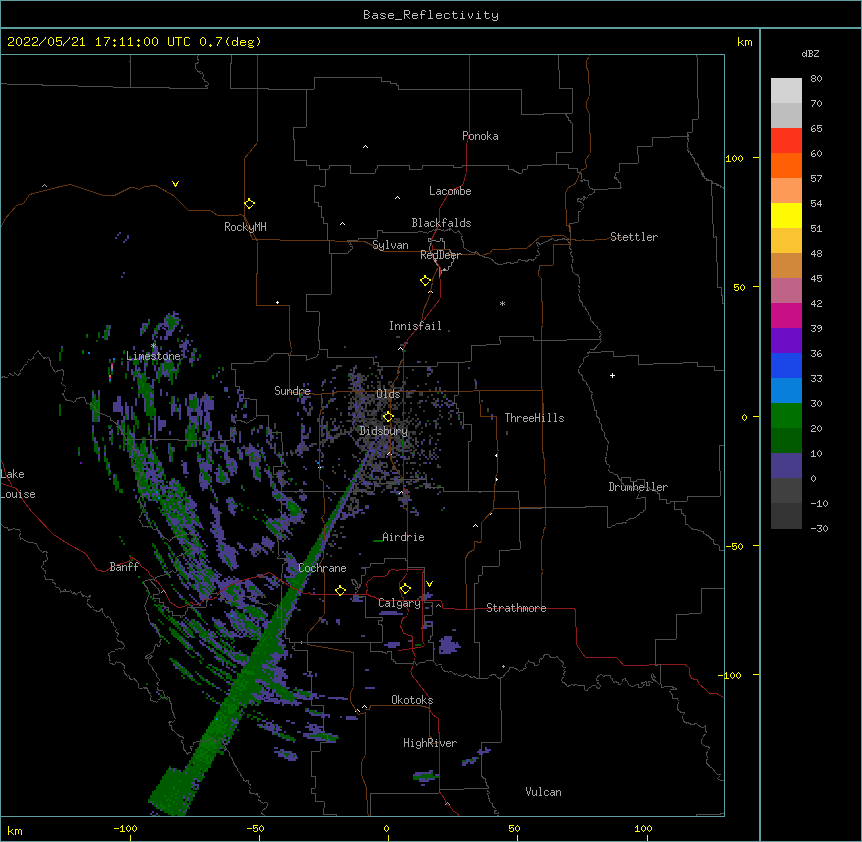Click the yellow diamond marker south of RedDeer
Image resolution: width=862 pixels, height=842 pixels.
pos(426,281)
